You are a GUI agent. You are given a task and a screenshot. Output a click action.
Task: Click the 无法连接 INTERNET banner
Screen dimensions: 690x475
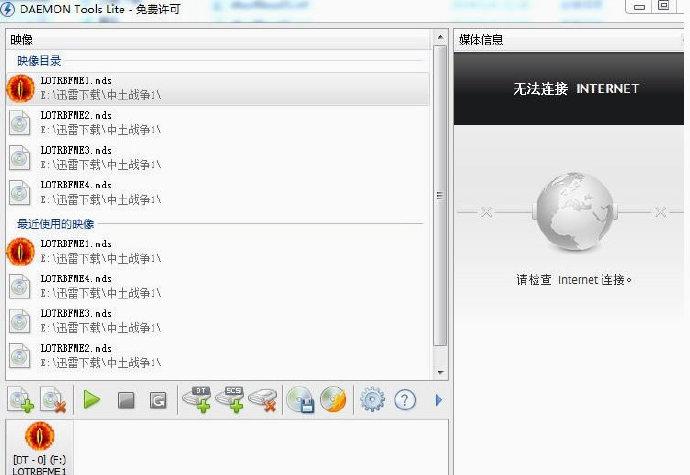coord(569,88)
